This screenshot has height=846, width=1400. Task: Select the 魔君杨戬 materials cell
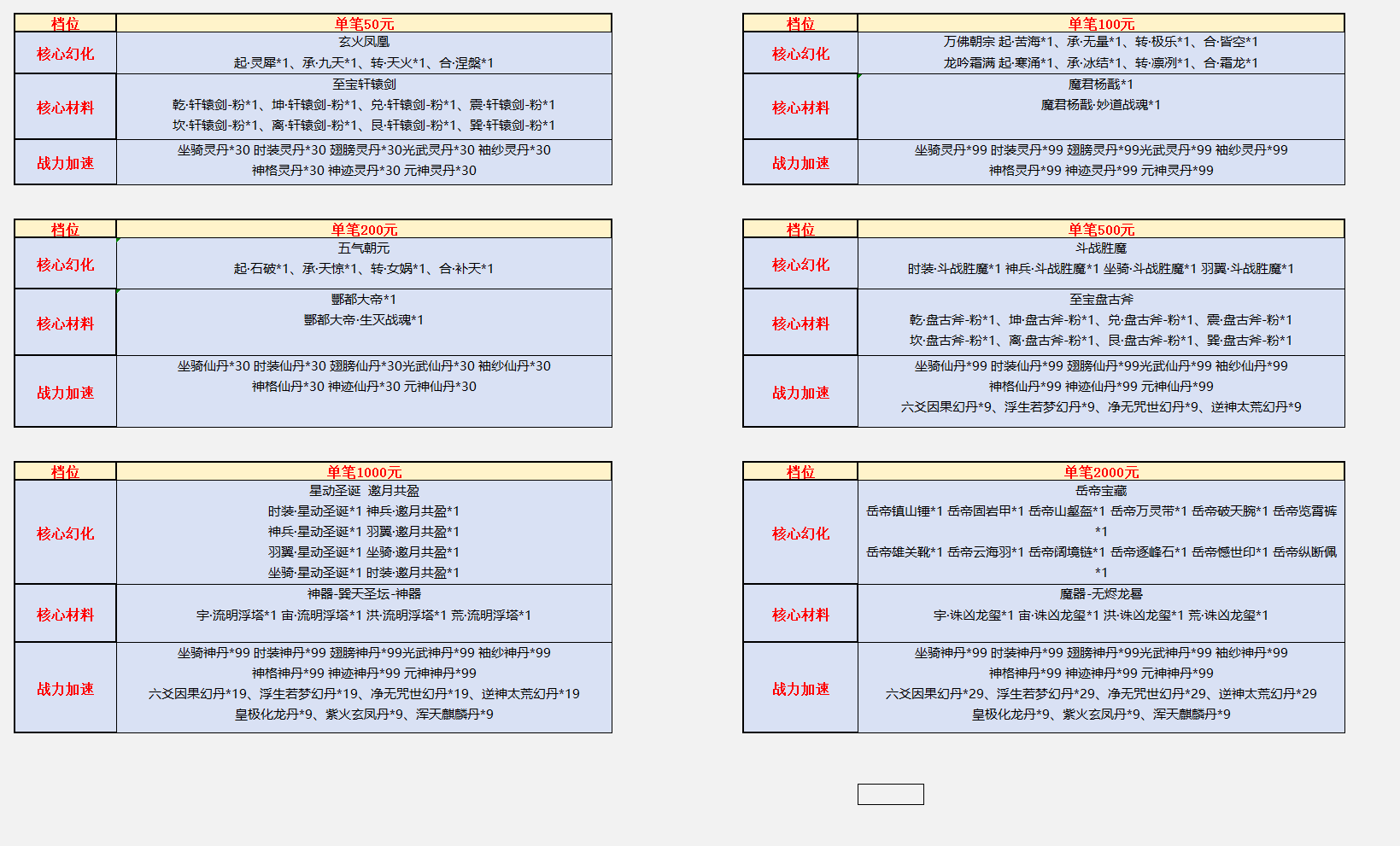pos(1100,105)
